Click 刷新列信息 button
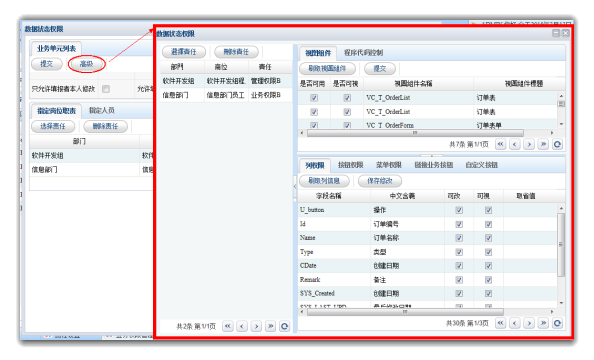Viewport: 594px width, 360px height. 324,181
